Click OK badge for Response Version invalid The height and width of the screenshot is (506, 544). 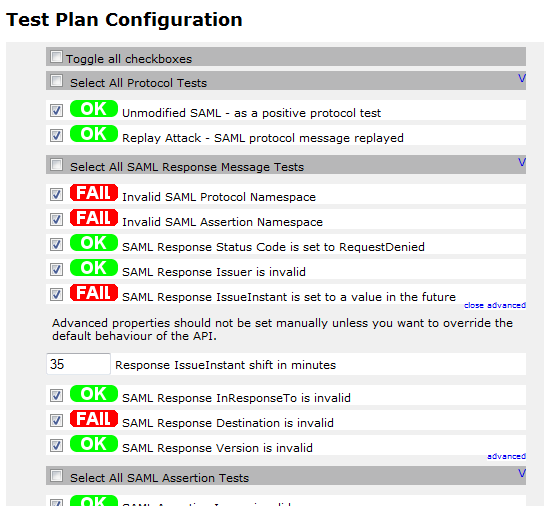pos(94,444)
